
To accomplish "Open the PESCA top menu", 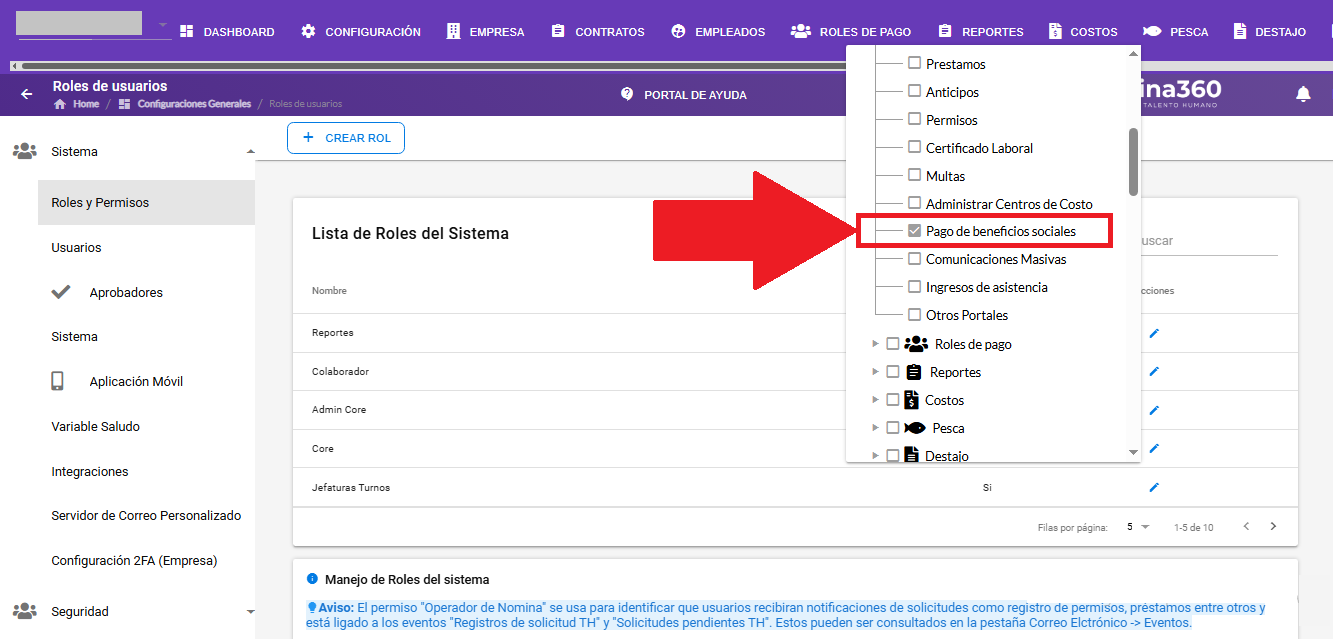I will tap(1176, 31).
